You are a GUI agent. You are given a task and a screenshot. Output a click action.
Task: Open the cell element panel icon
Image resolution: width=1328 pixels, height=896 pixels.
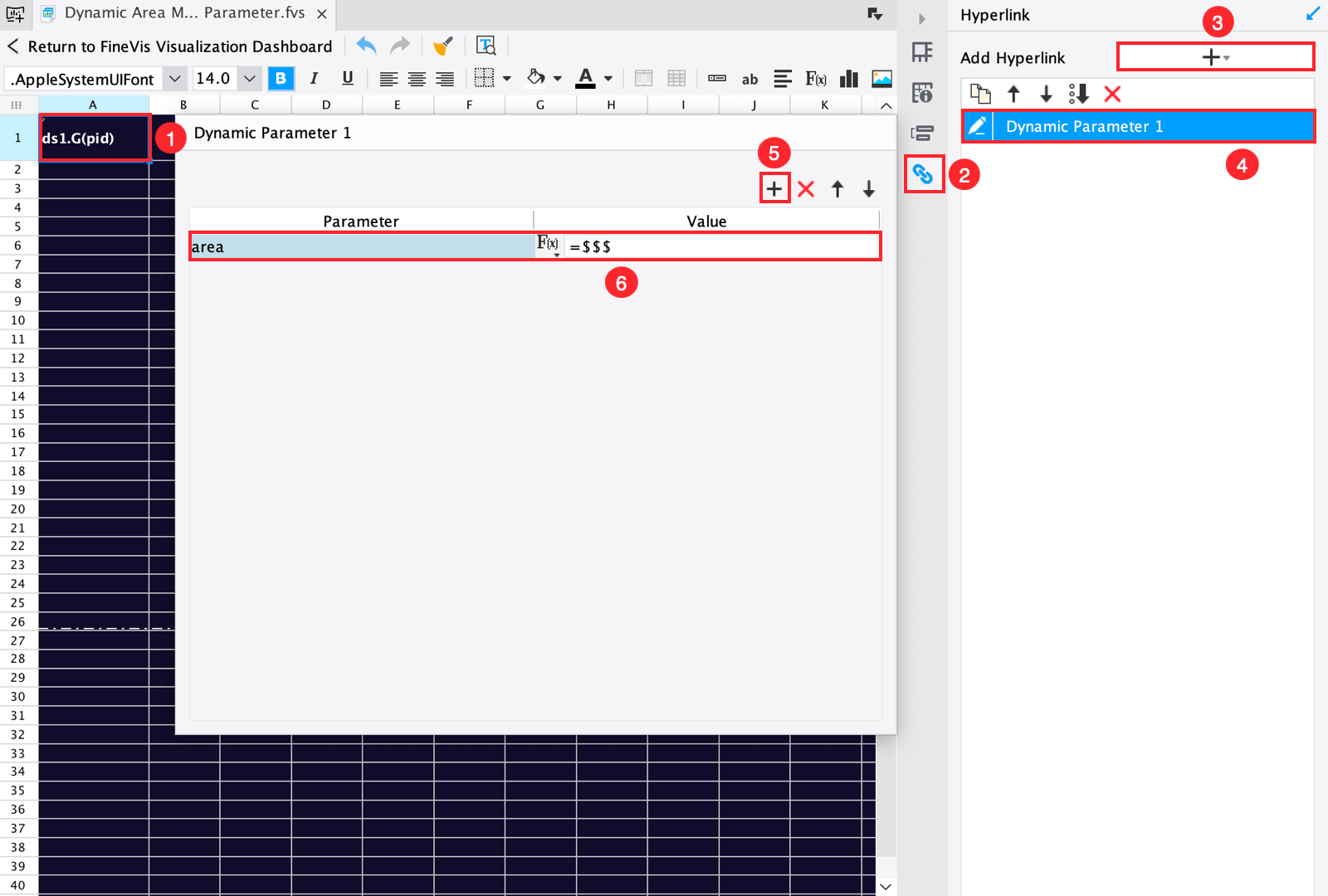(922, 52)
